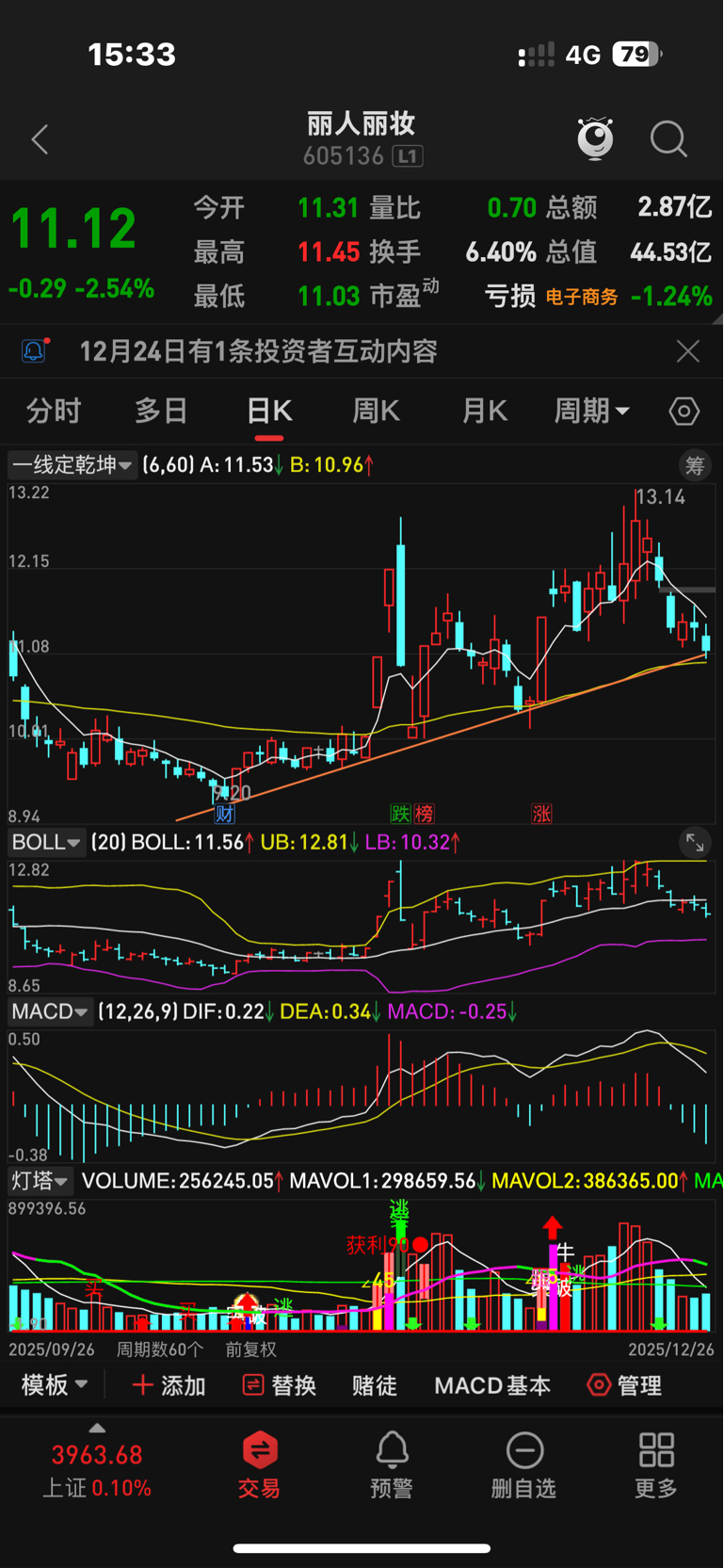The width and height of the screenshot is (724, 1568).
Task: Tap the 周期数60个 period count
Action: point(160,1350)
